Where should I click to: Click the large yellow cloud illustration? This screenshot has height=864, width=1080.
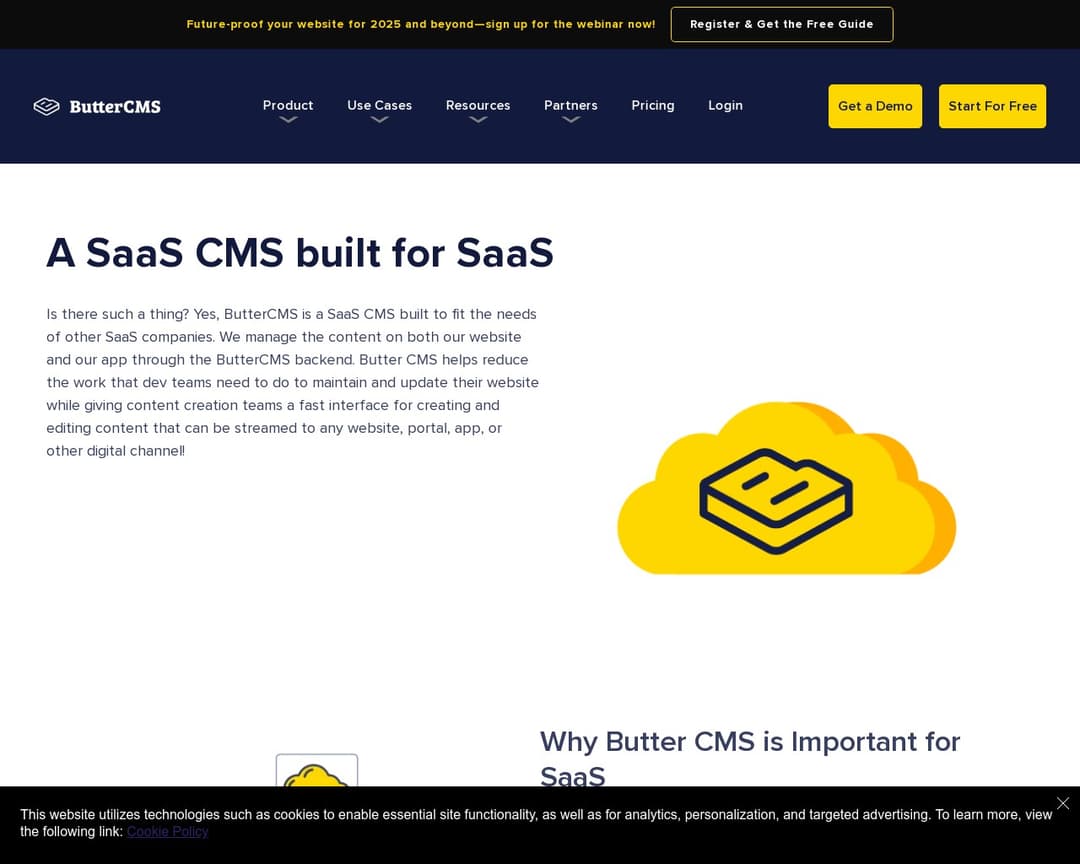click(x=786, y=492)
